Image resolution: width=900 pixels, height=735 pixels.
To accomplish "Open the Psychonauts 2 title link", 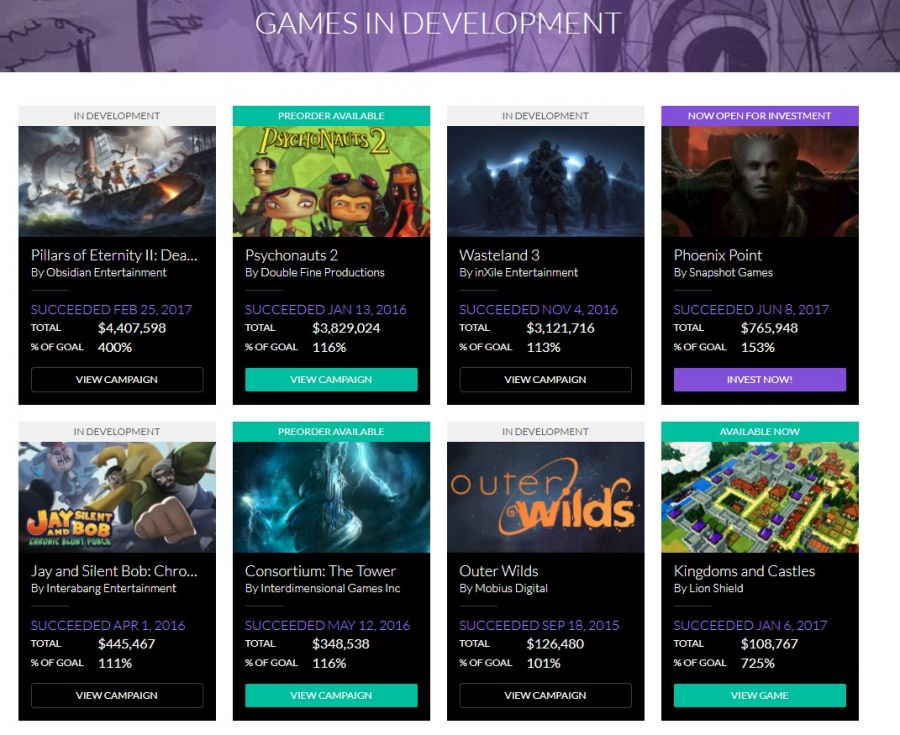I will [x=292, y=255].
